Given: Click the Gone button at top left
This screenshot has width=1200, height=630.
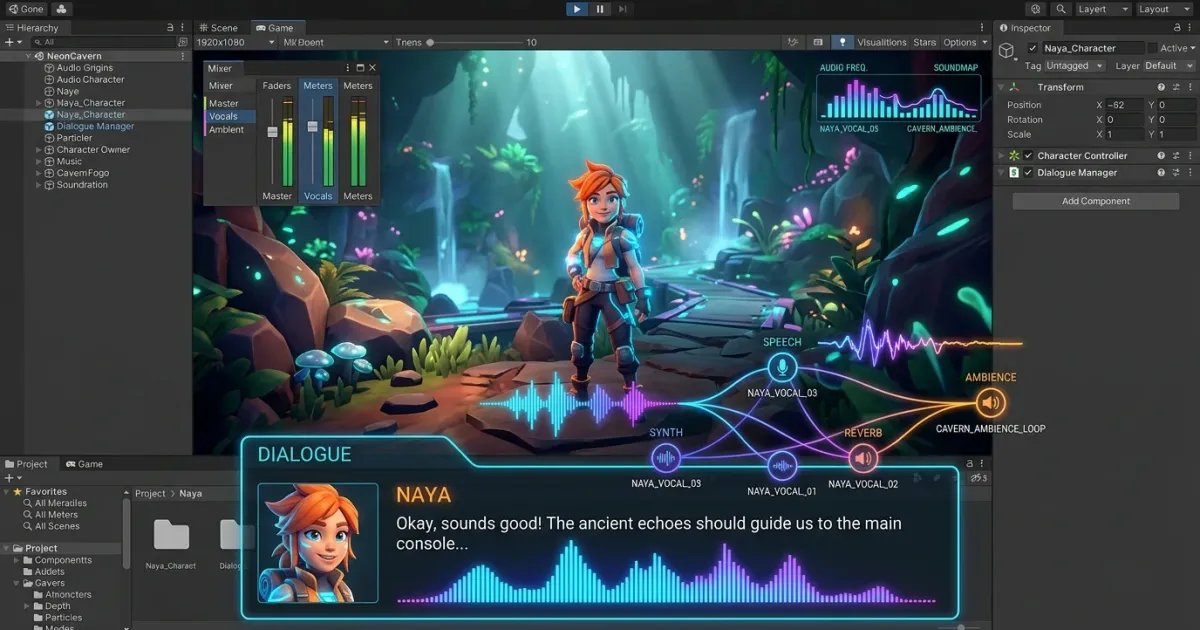Looking at the screenshot, I should [26, 9].
